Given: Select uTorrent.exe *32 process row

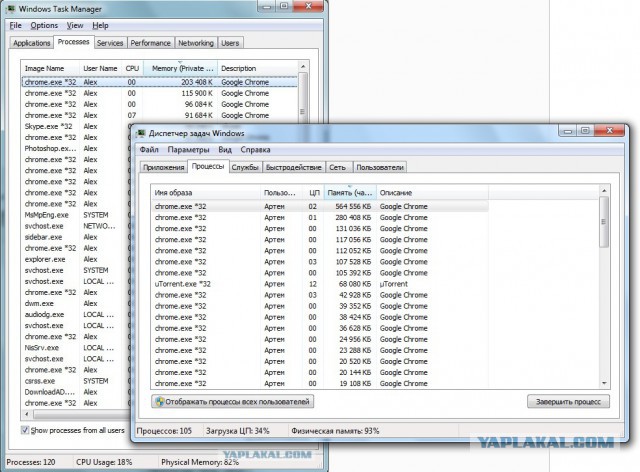Looking at the screenshot, I should point(320,284).
